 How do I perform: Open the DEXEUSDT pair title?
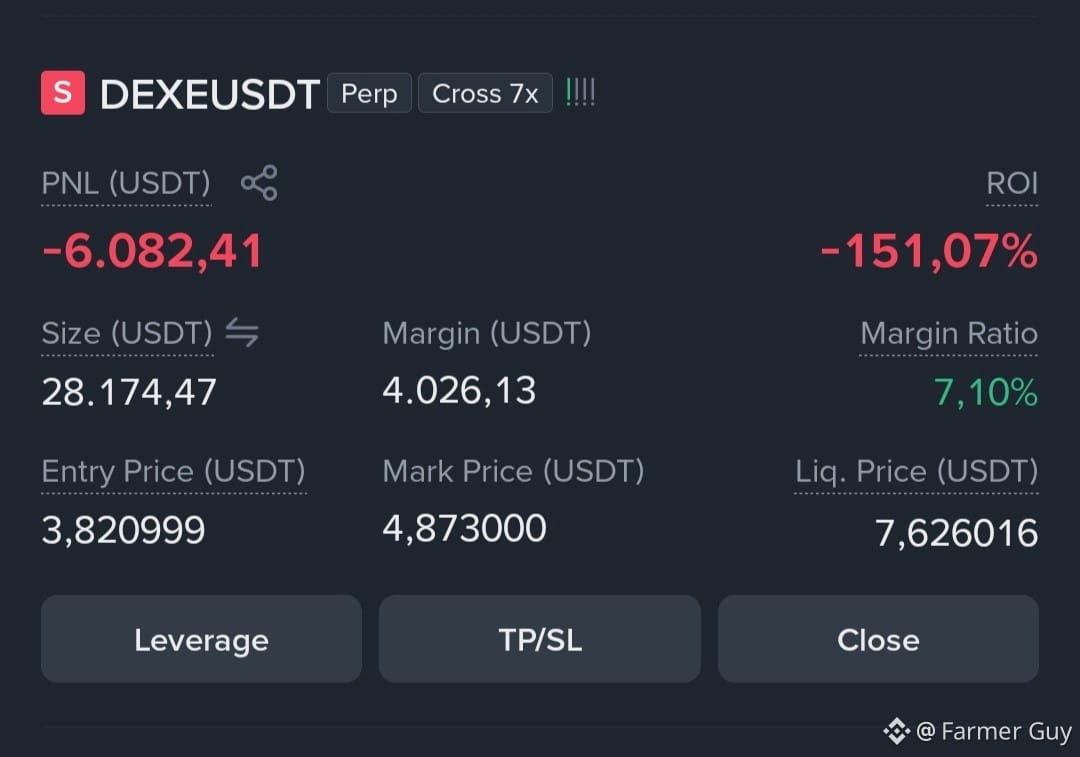pyautogui.click(x=210, y=94)
